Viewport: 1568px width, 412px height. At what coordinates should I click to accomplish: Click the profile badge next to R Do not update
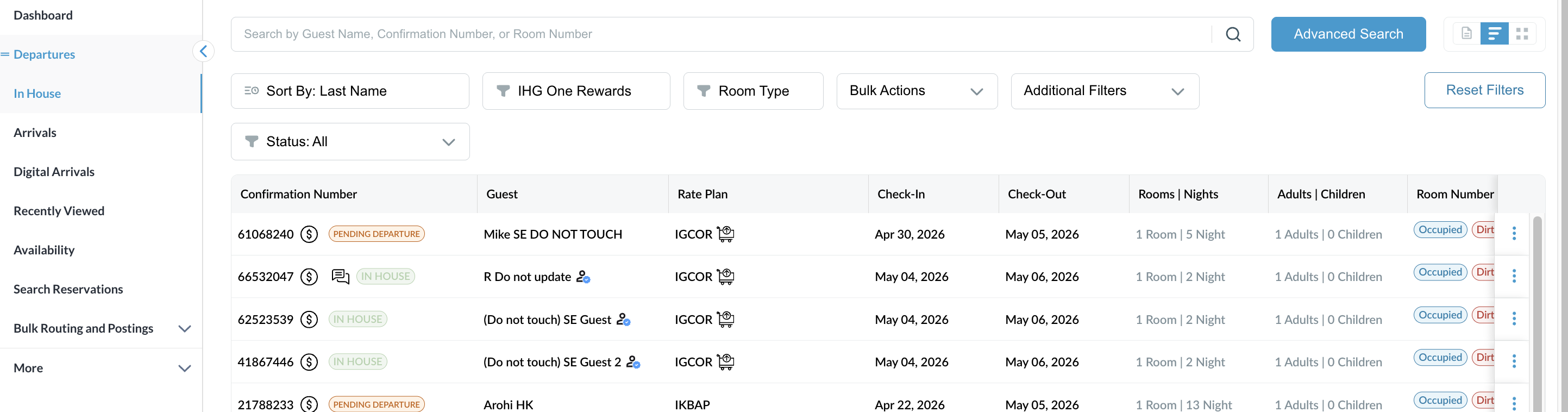583,277
